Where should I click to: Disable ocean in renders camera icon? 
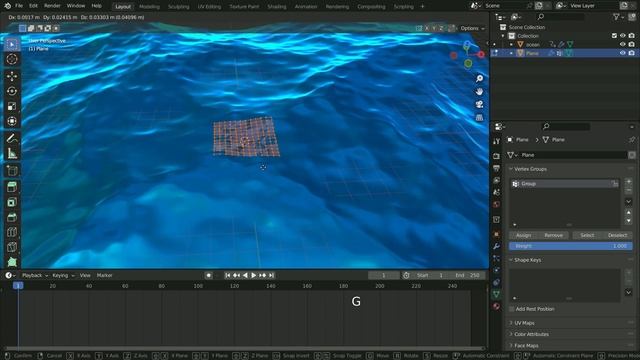[x=631, y=44]
